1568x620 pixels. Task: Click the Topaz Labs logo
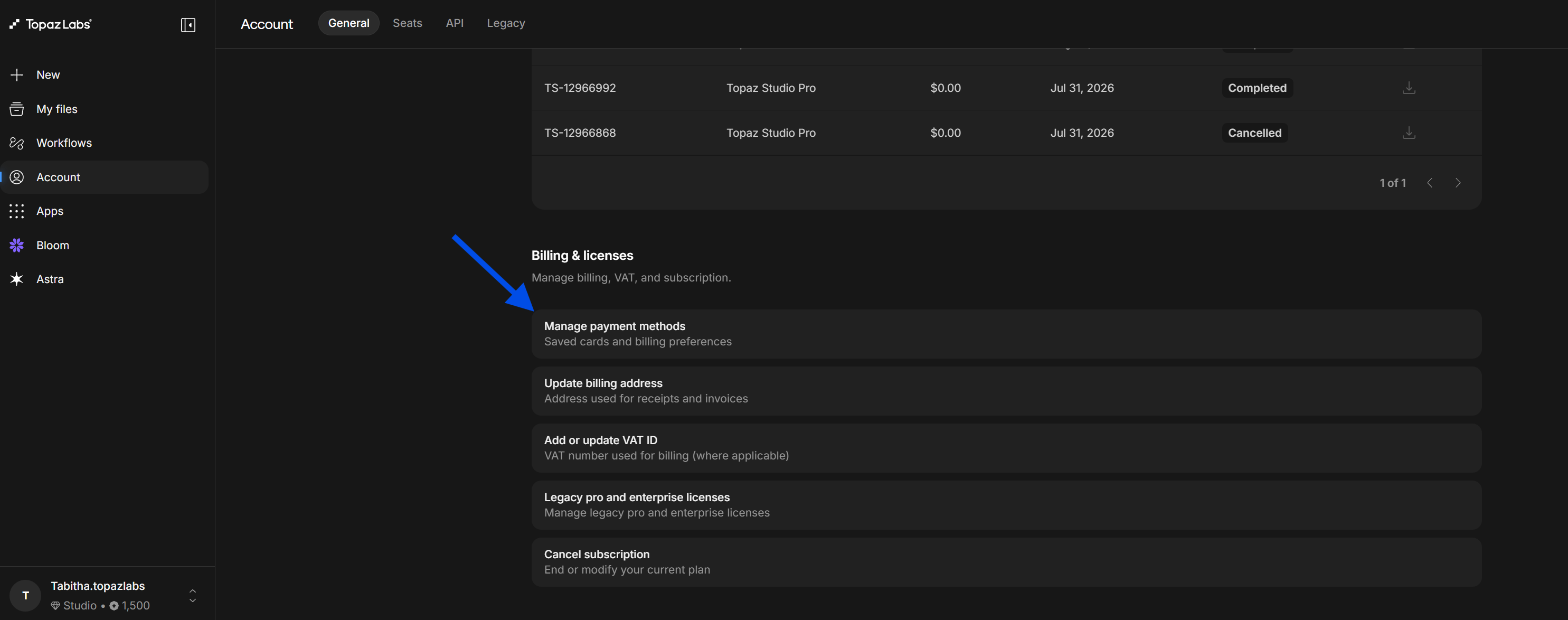(x=51, y=24)
